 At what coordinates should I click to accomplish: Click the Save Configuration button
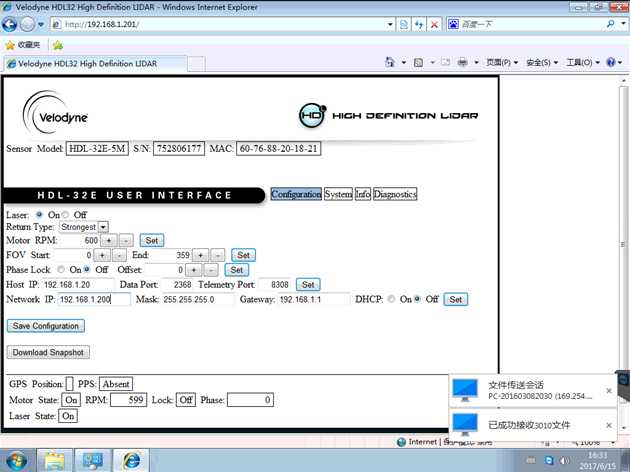coord(46,326)
